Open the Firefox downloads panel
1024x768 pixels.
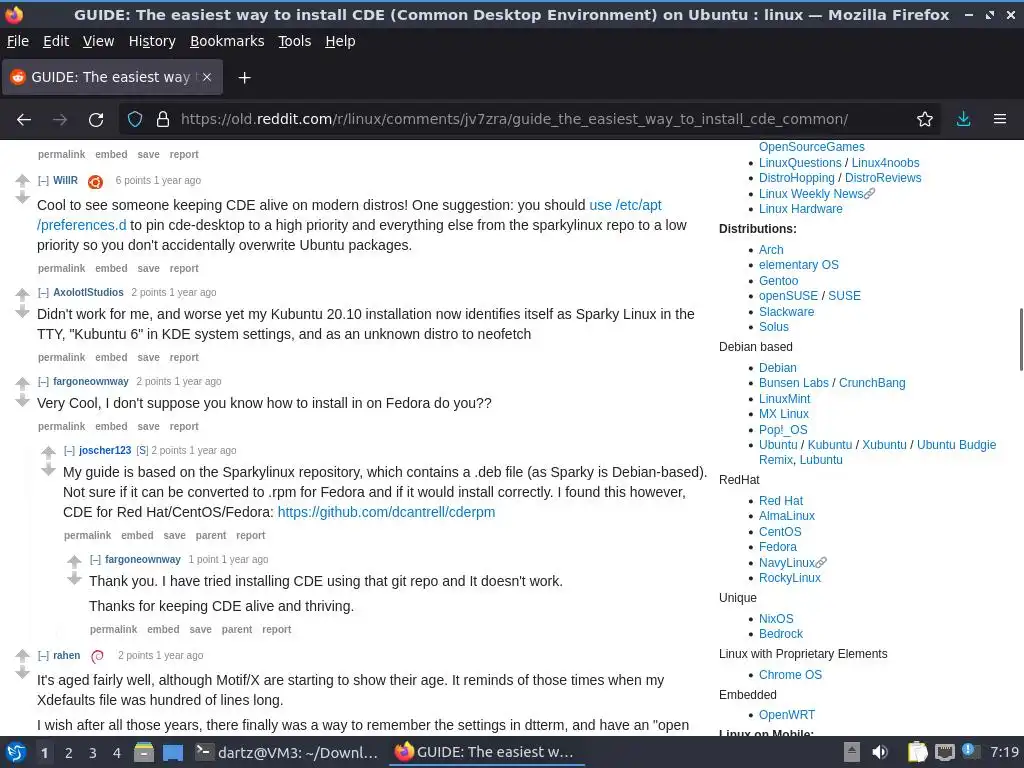click(963, 120)
